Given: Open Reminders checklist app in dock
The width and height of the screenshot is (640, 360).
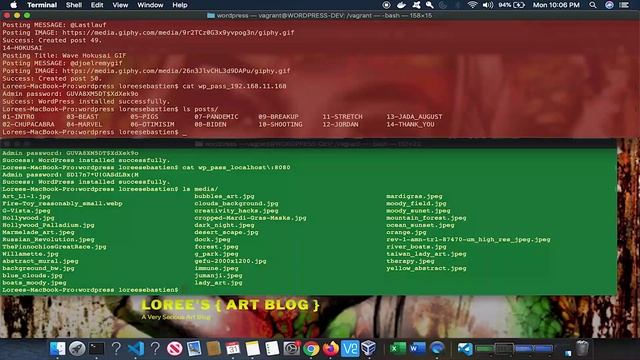Looking at the screenshot, I should (x=272, y=349).
